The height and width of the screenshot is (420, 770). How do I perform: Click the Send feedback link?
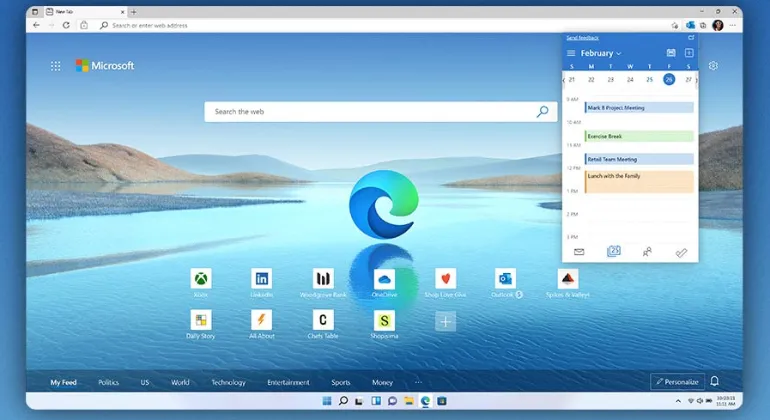pos(582,38)
